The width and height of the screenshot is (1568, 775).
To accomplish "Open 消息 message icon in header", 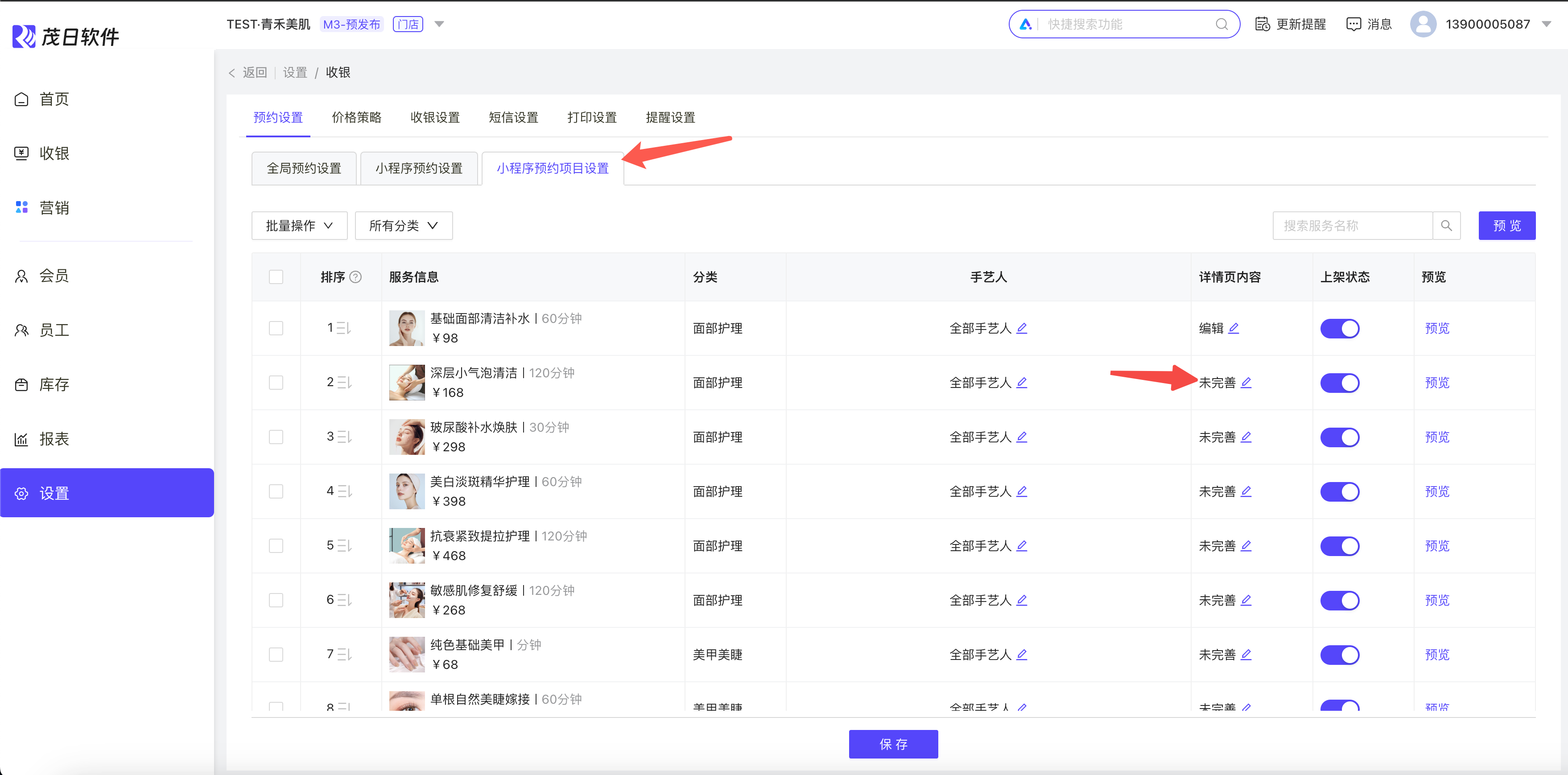I will point(1353,25).
